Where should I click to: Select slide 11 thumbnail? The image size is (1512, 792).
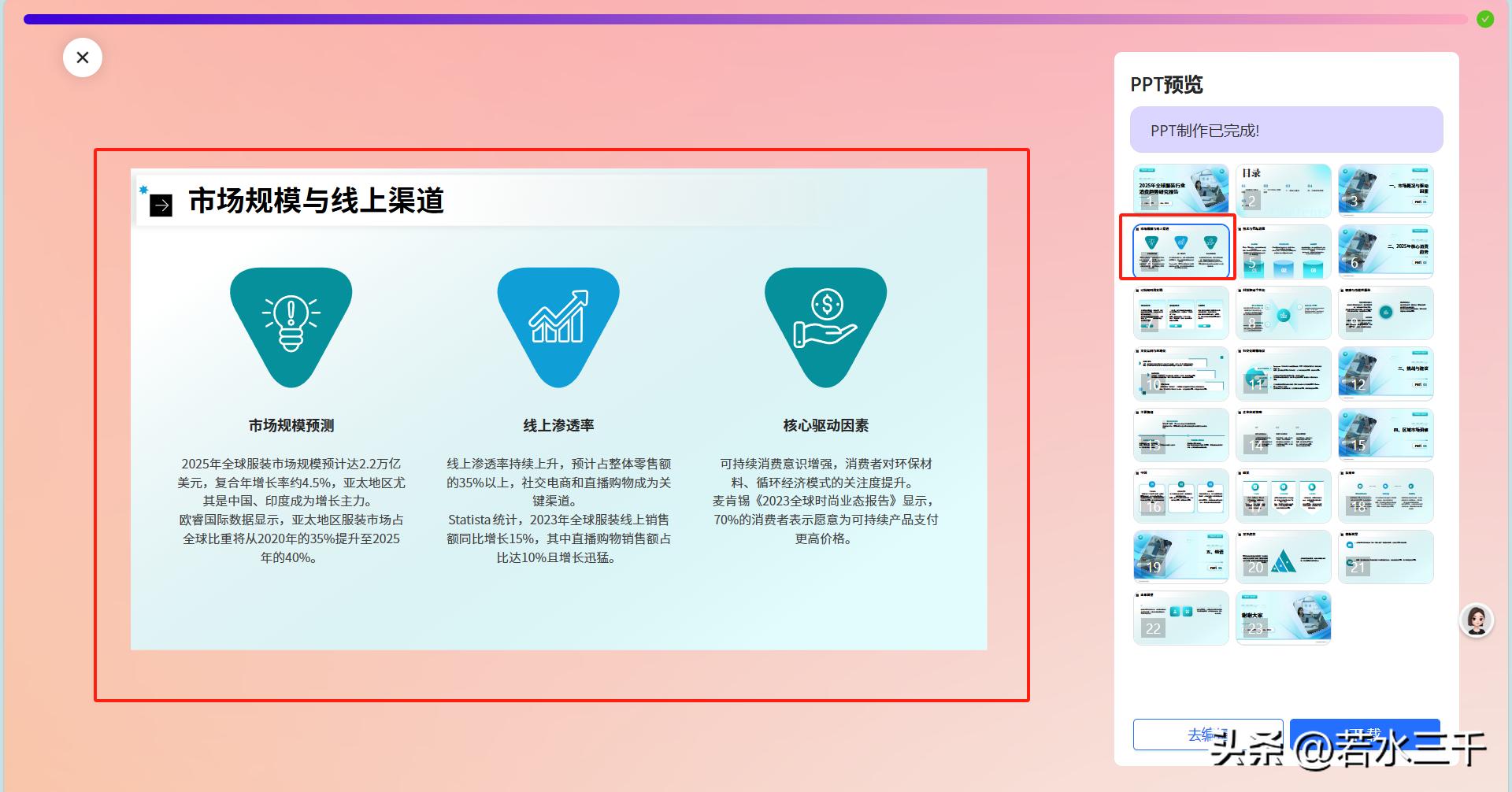(x=1284, y=373)
